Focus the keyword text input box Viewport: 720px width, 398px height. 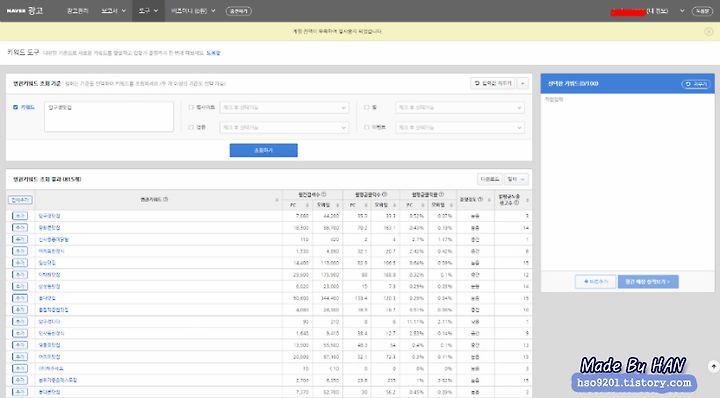(109, 117)
